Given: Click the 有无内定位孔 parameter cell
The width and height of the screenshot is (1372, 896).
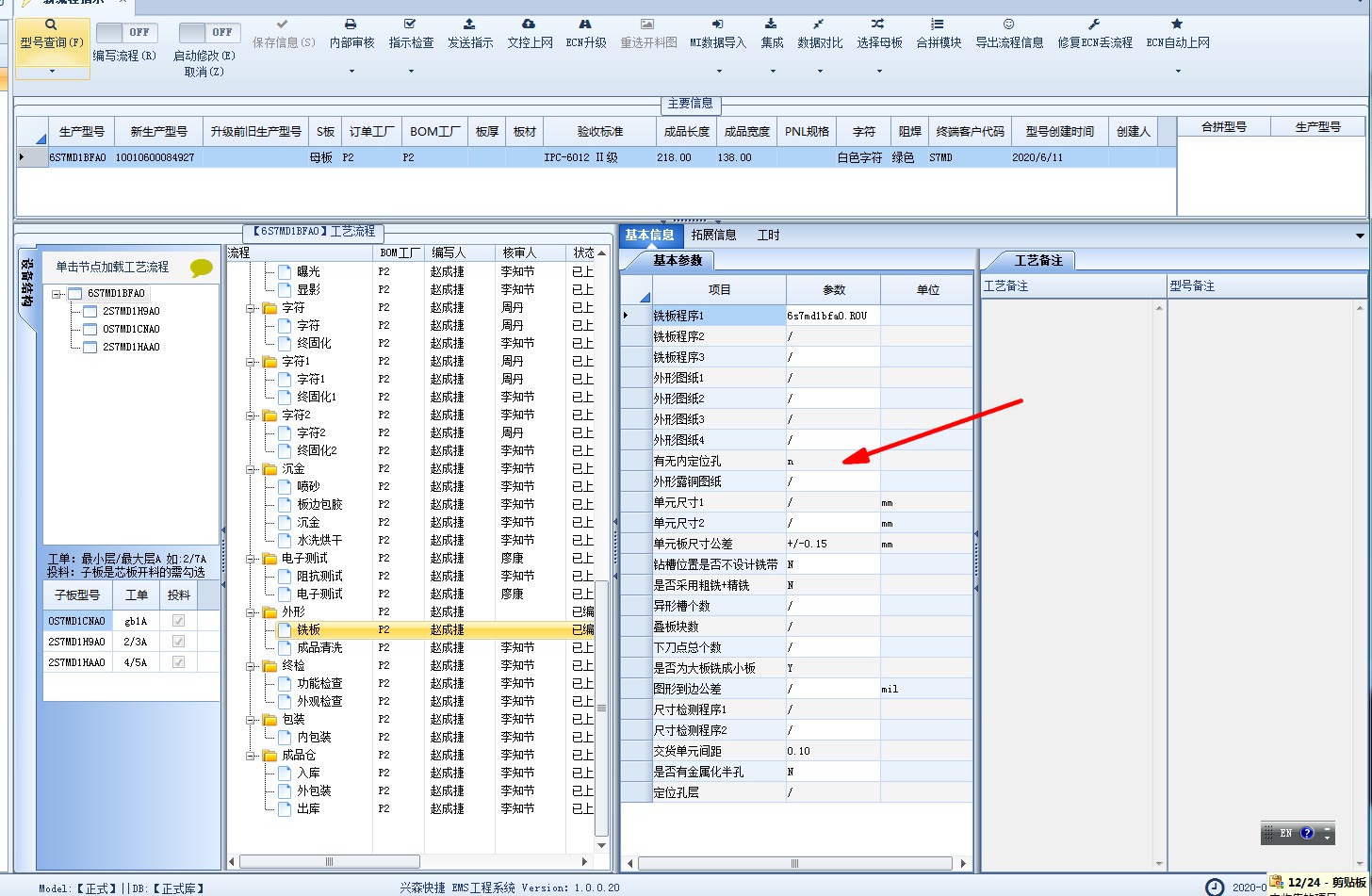Looking at the screenshot, I should pyautogui.click(x=833, y=461).
